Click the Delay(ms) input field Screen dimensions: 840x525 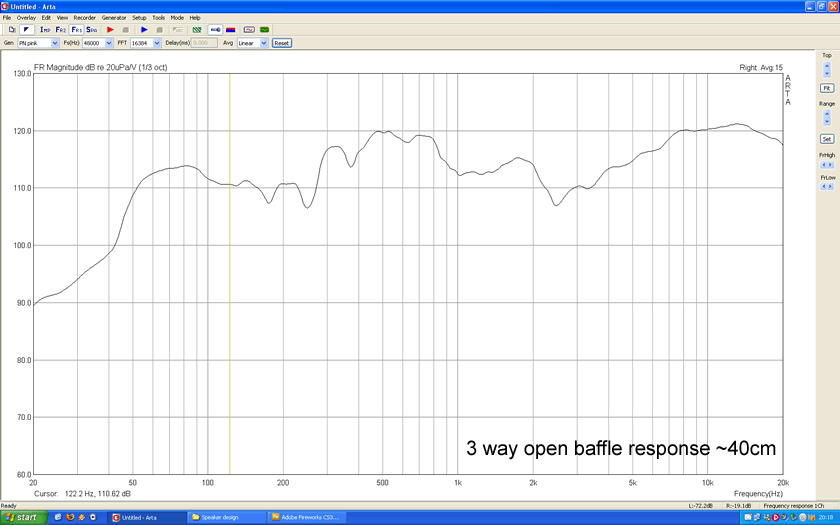click(204, 43)
